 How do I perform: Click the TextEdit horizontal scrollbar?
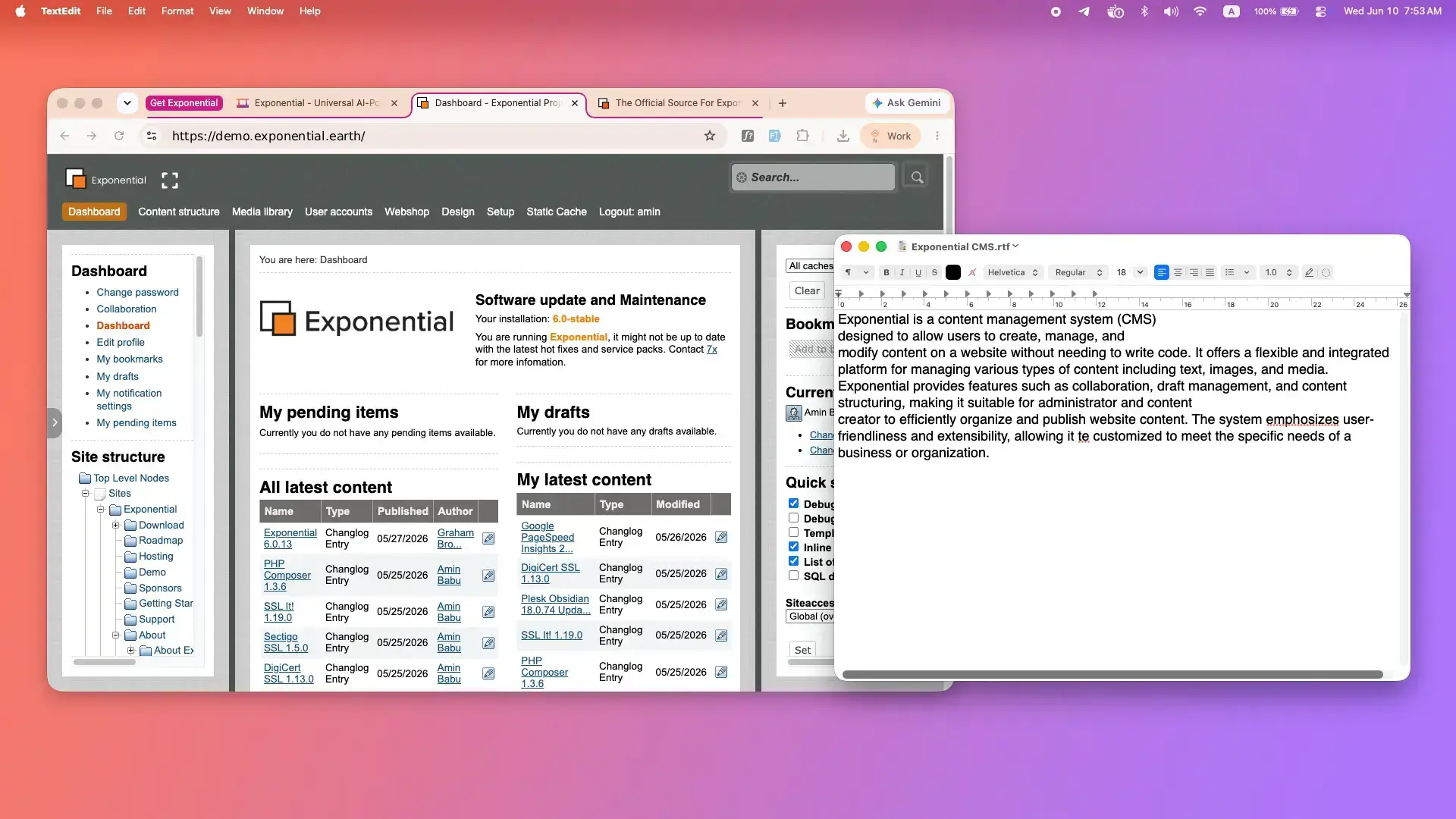coord(1112,674)
